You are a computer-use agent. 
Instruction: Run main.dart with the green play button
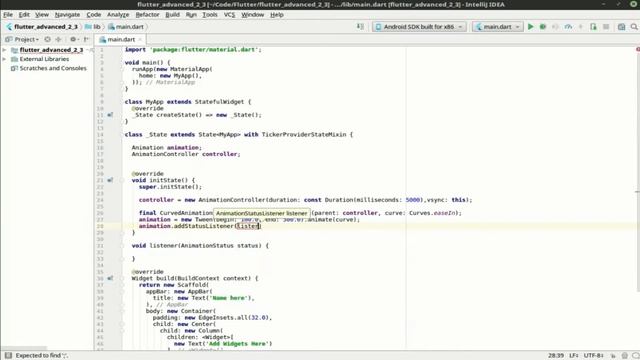point(530,27)
